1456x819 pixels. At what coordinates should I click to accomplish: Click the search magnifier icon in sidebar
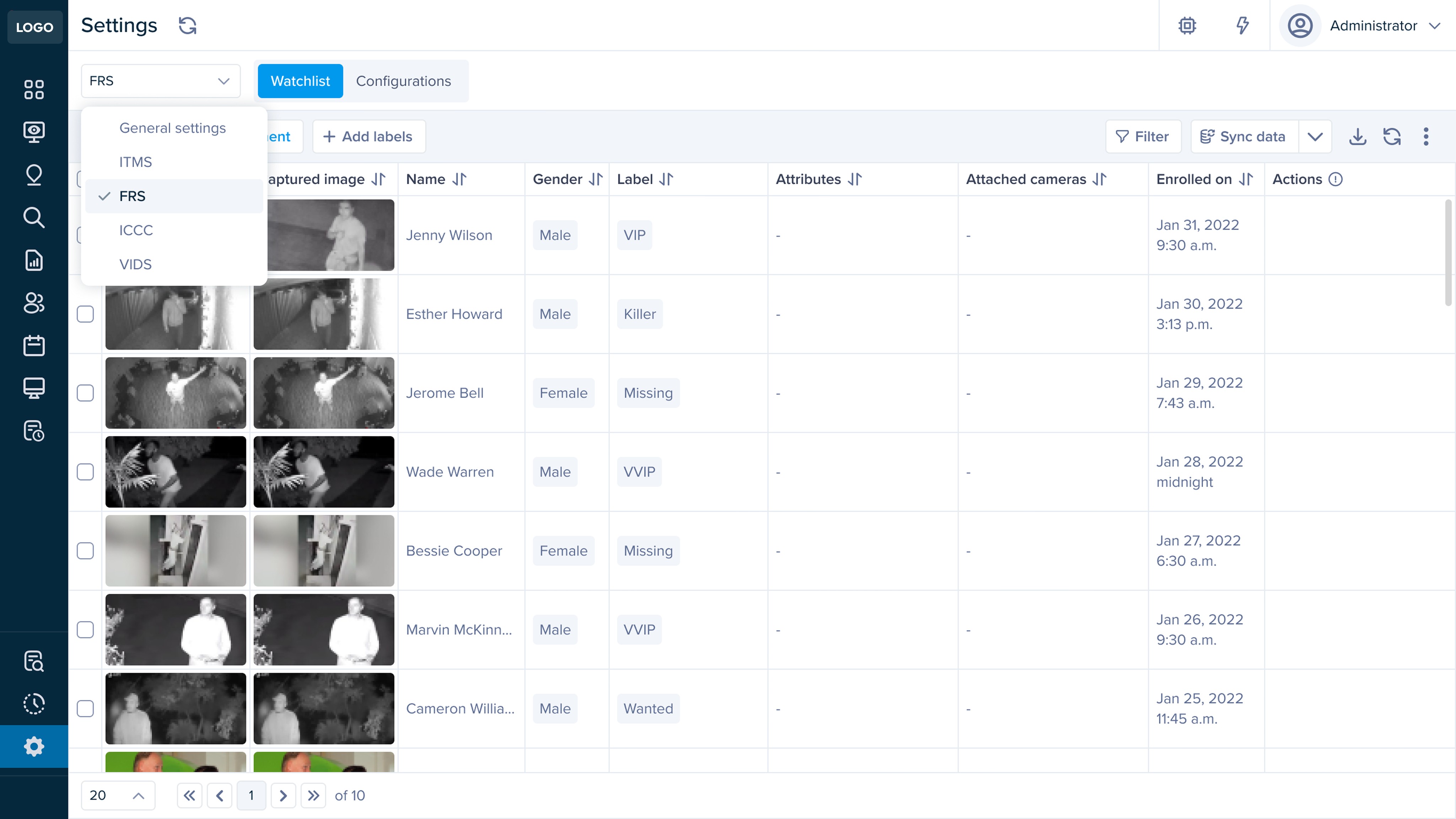pyautogui.click(x=34, y=217)
